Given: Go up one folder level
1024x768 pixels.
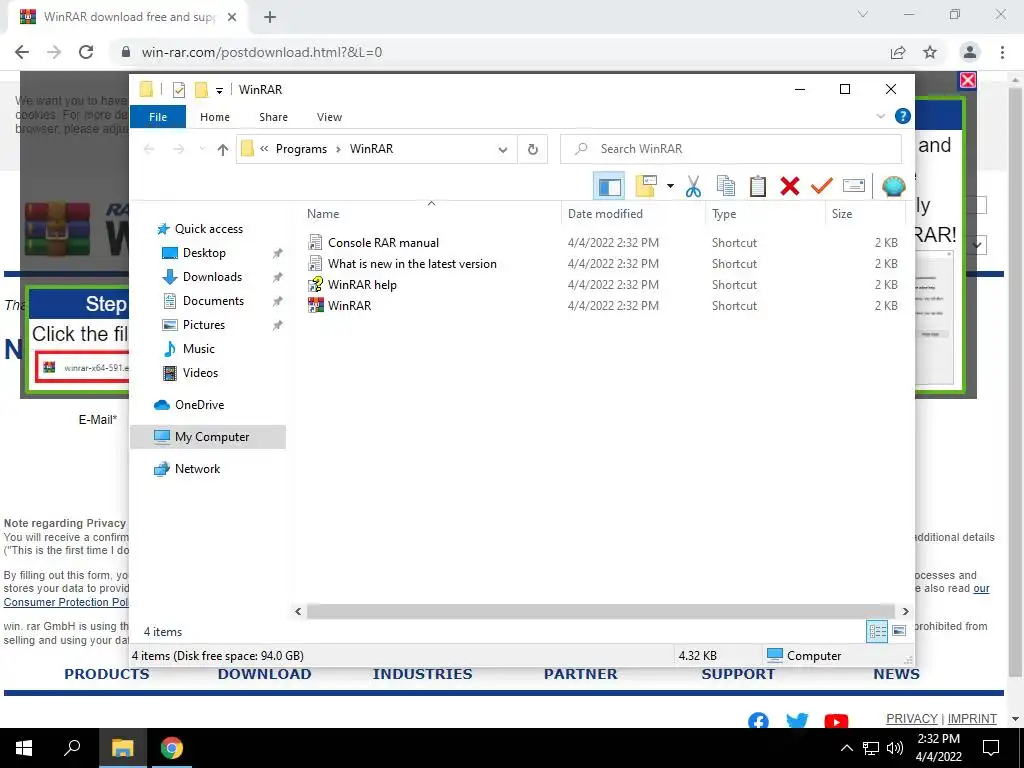Looking at the screenshot, I should coord(223,150).
